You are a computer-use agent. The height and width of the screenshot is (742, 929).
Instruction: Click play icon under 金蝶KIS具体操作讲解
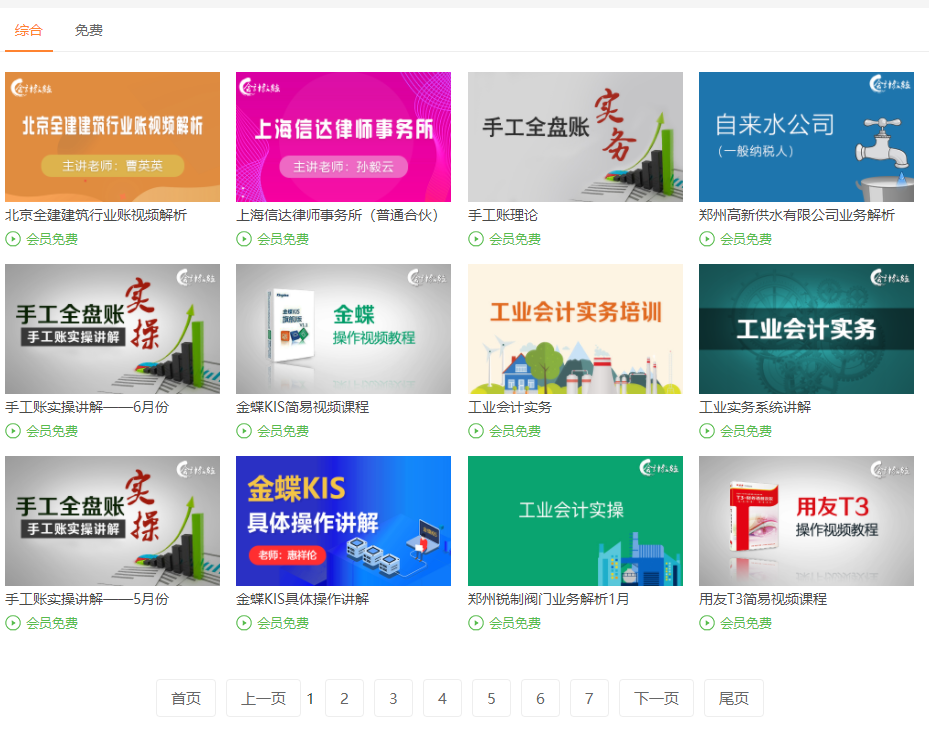244,623
